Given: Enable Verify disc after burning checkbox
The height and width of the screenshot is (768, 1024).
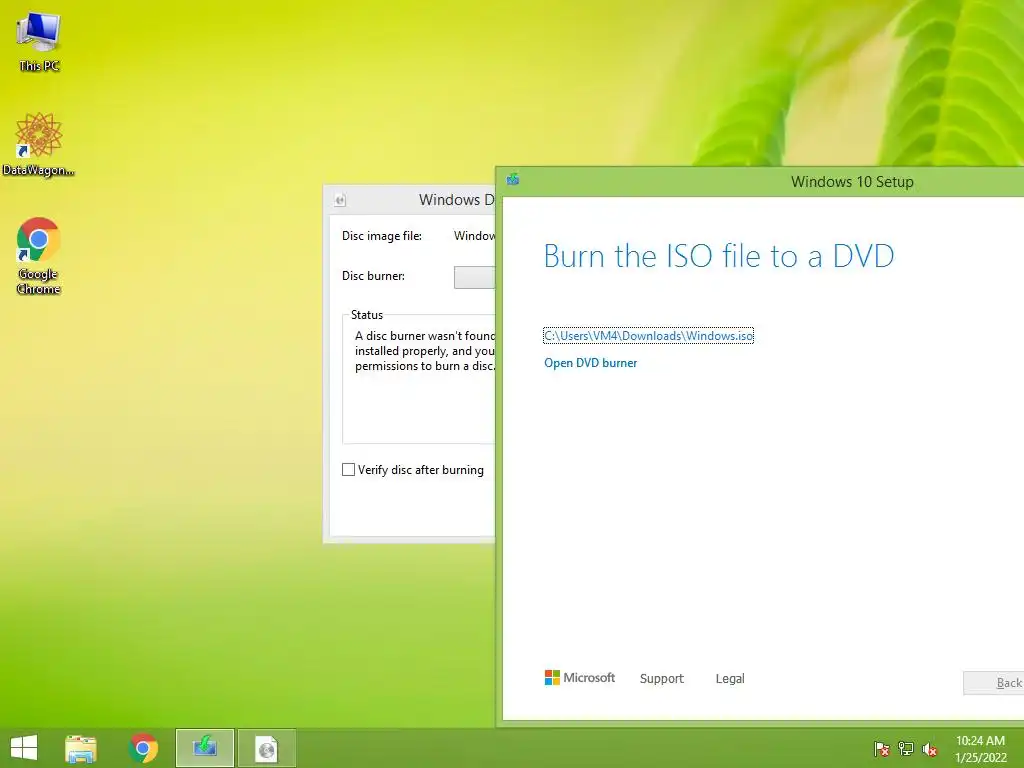Looking at the screenshot, I should coord(349,470).
